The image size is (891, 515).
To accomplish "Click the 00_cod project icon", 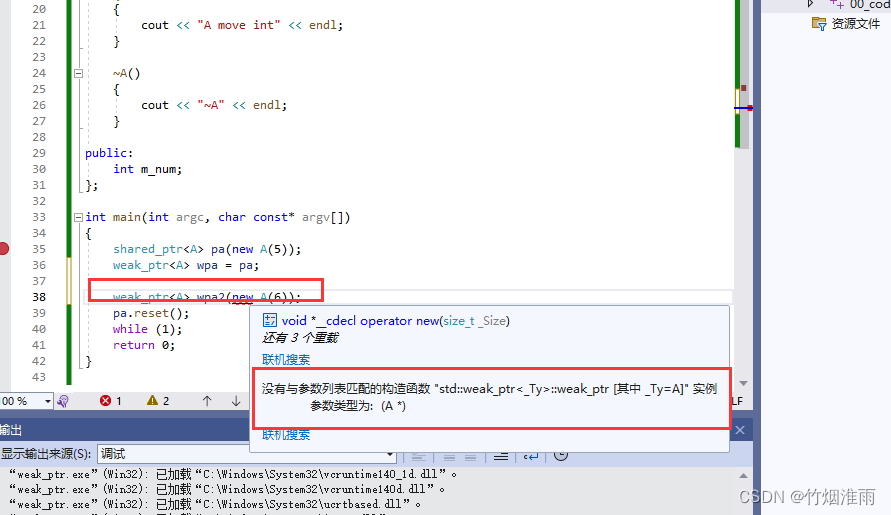I will pyautogui.click(x=837, y=4).
